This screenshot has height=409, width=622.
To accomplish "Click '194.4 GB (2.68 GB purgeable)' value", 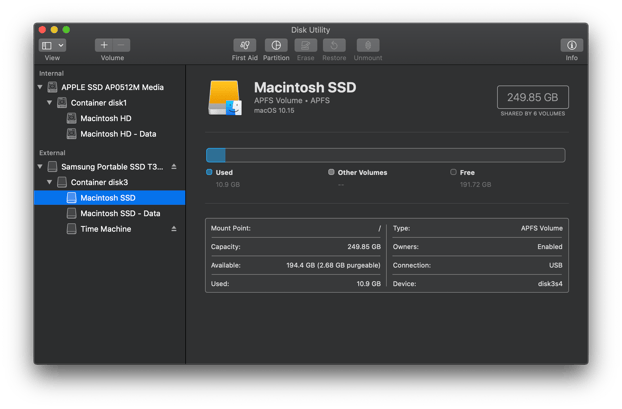I will click(x=333, y=265).
